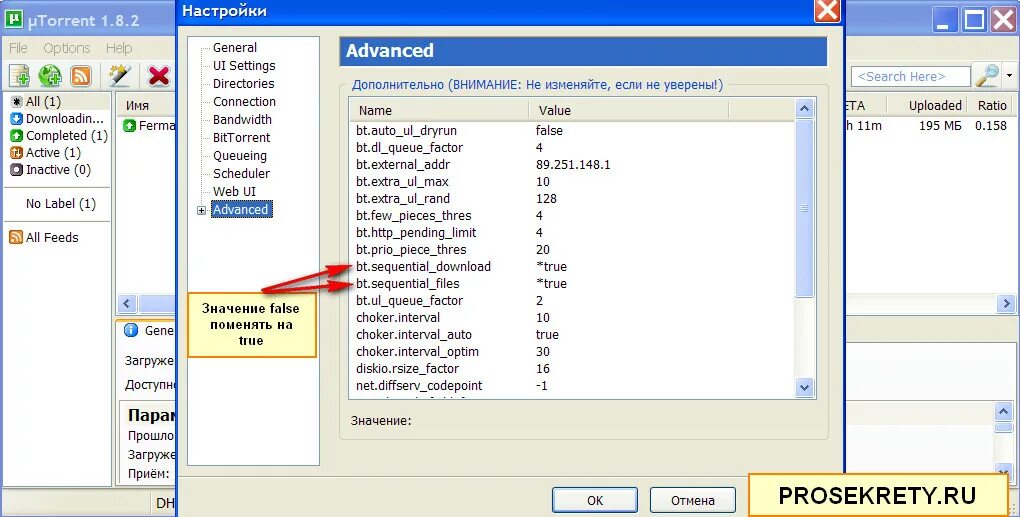Select bt.http_pending_limit row
The image size is (1020, 517).
pos(572,232)
